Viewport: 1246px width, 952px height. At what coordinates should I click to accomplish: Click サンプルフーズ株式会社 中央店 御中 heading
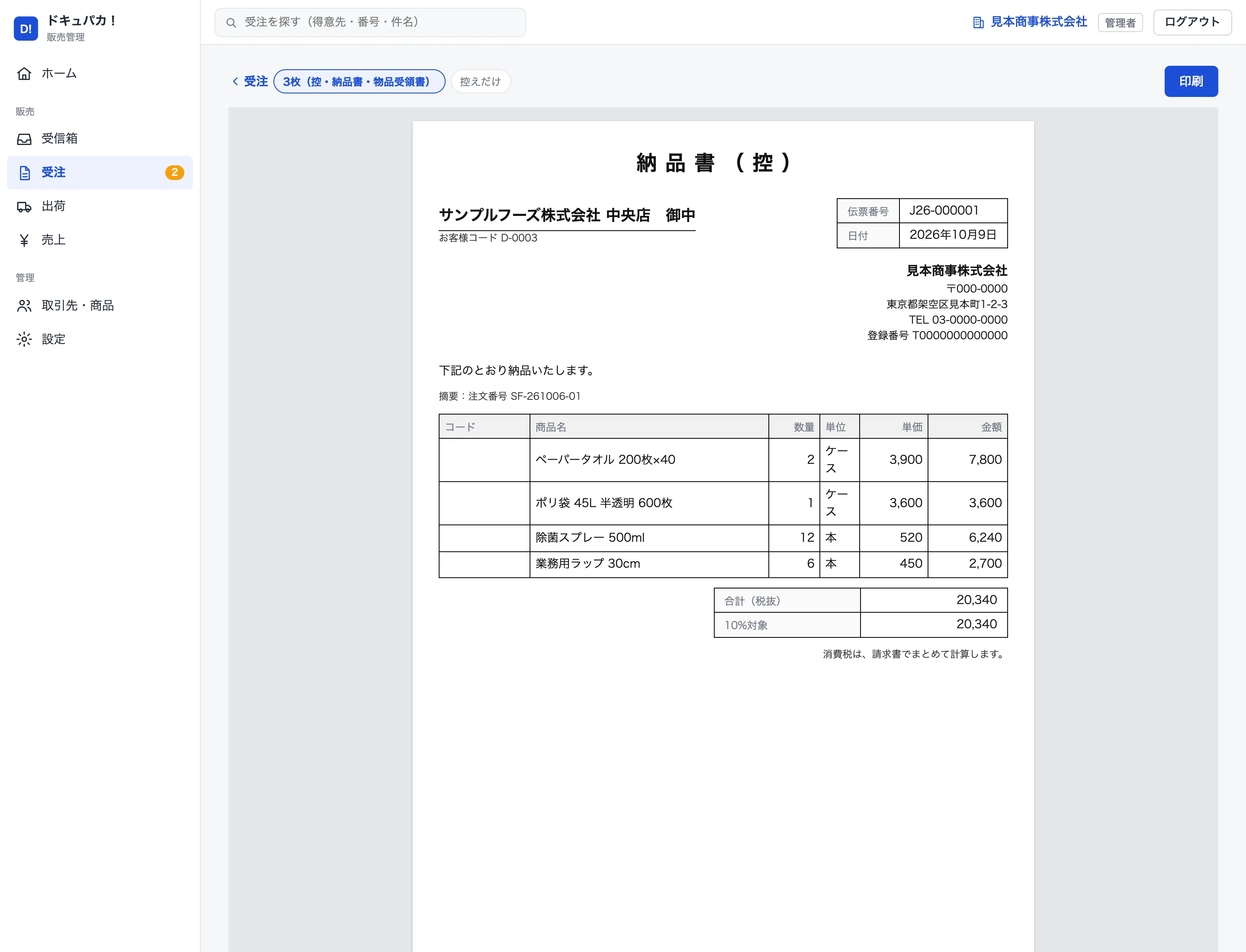(x=567, y=215)
